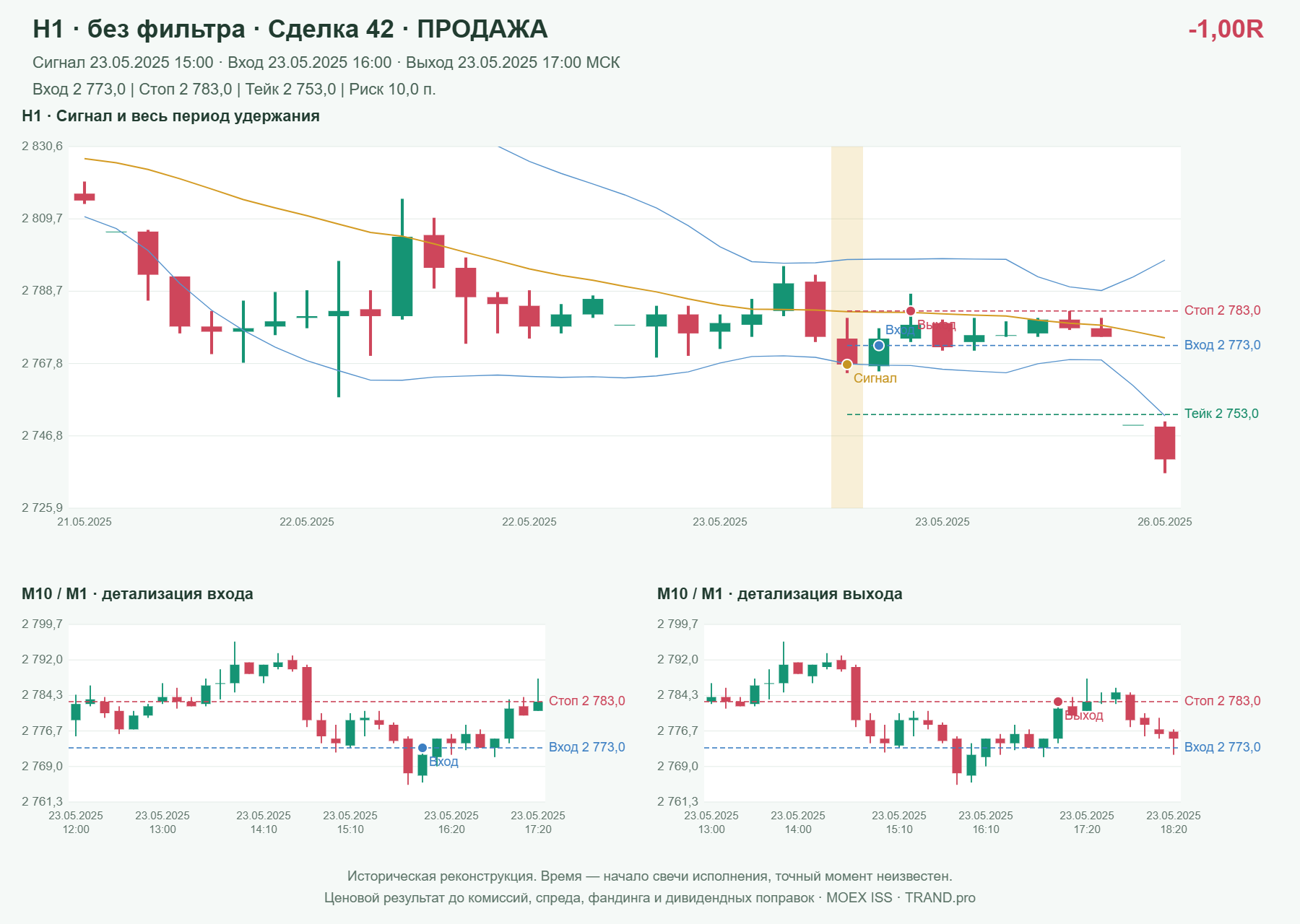Click the -1,00R trade result

1226,29
